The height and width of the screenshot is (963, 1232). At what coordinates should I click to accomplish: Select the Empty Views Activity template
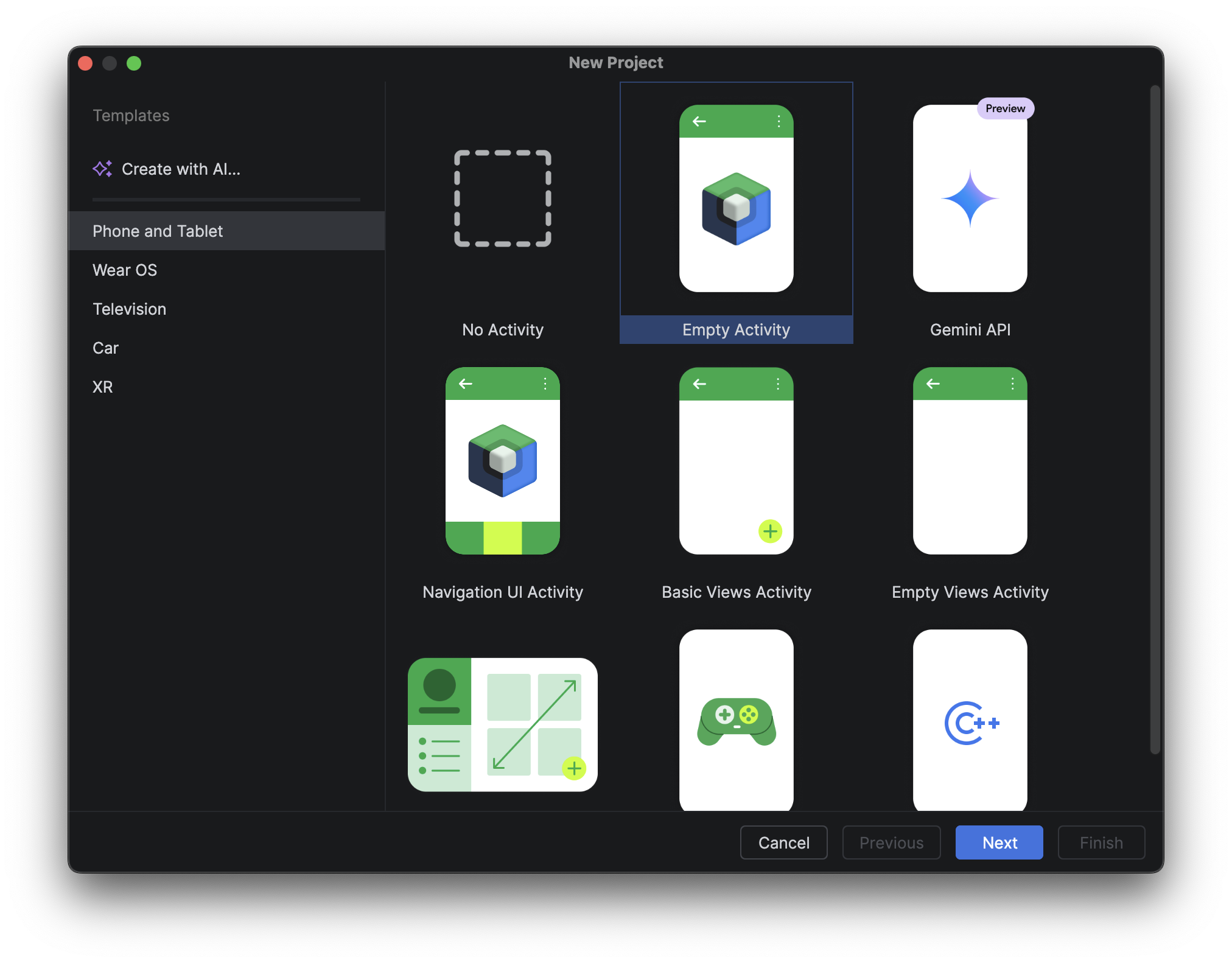970,461
